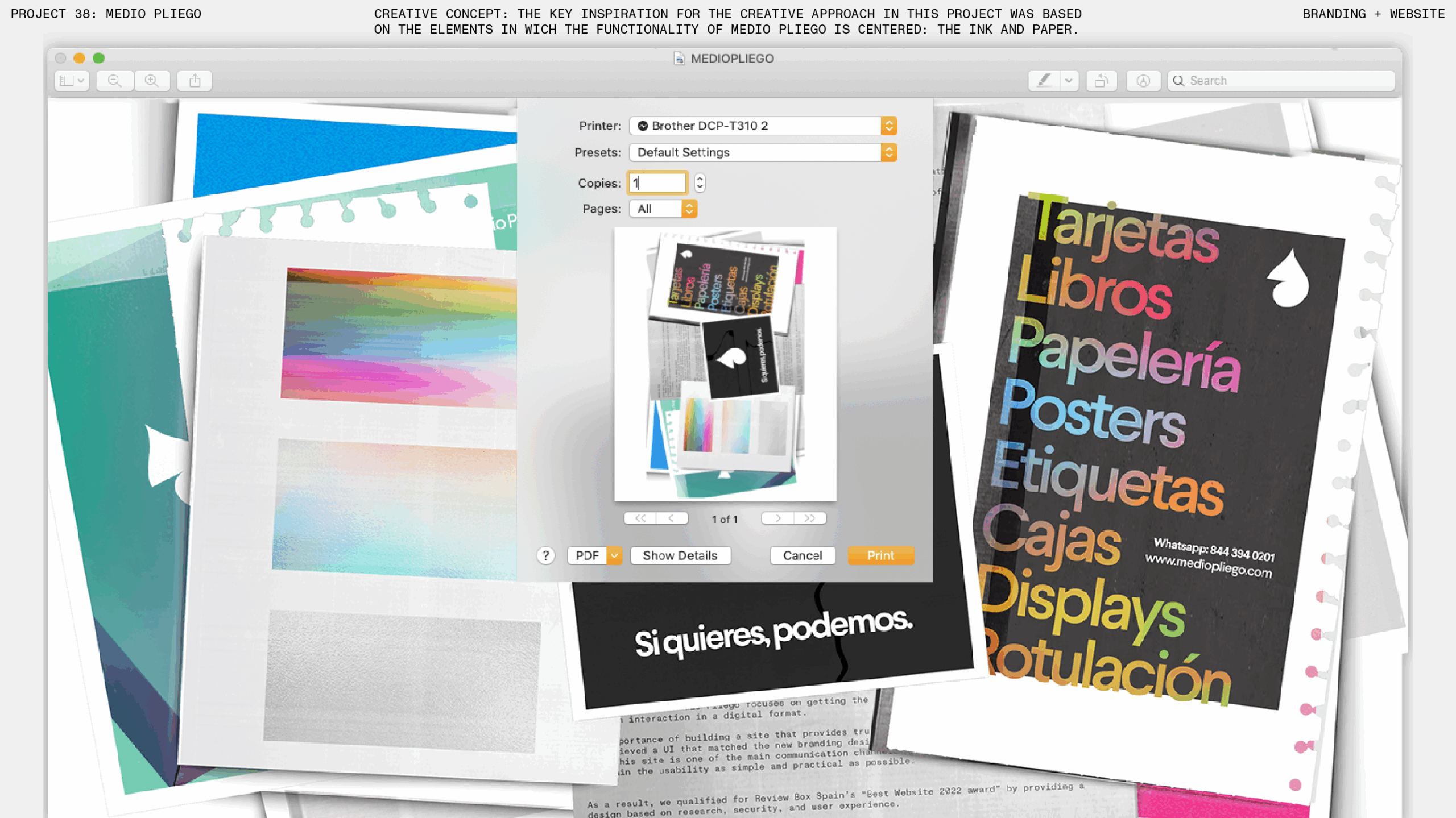Click 'BRANDING + WEBSITE' text at top right
Image resolution: width=1456 pixels, height=818 pixels.
click(1374, 14)
